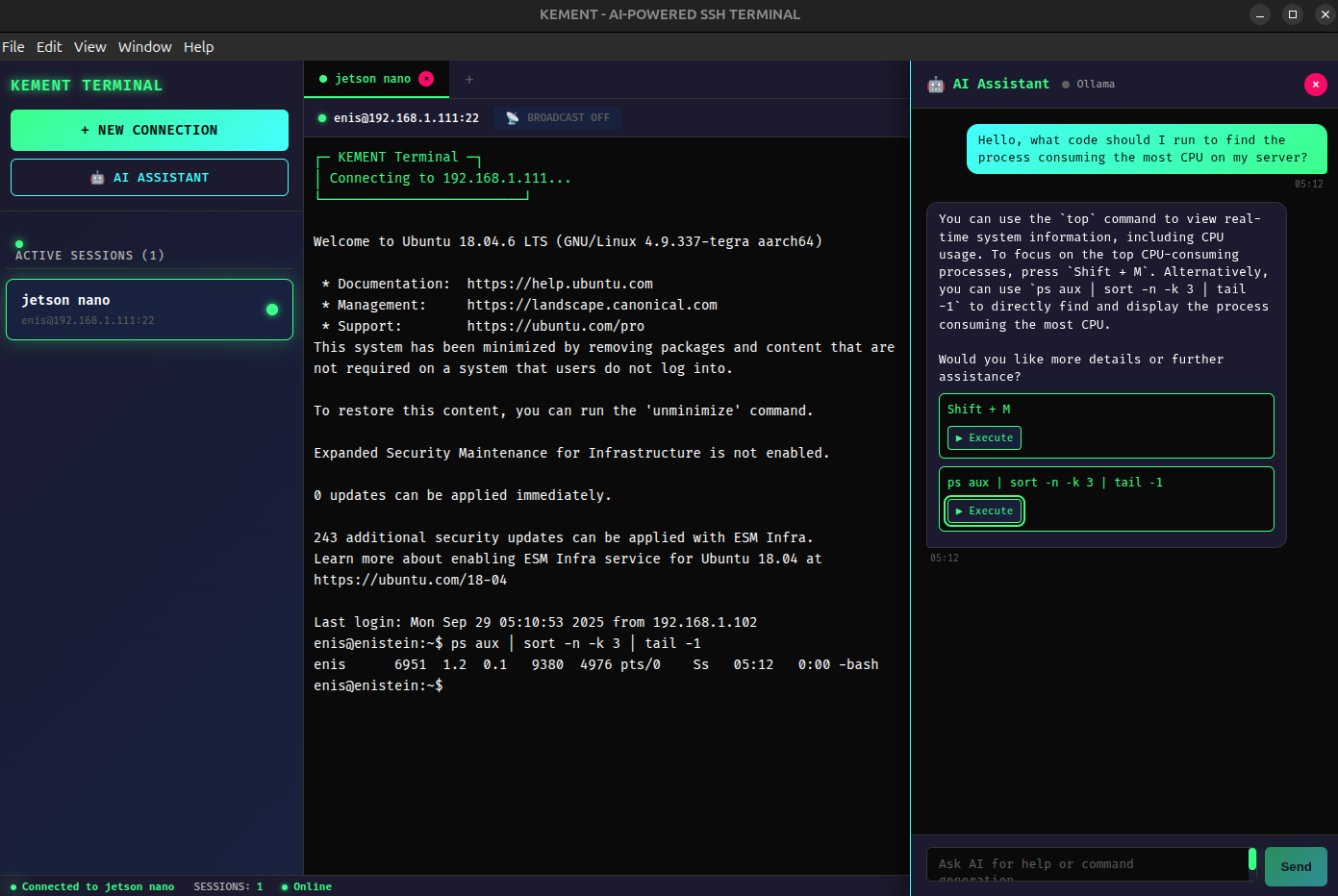Click the https://ubuntu.com/pro text

point(556,326)
